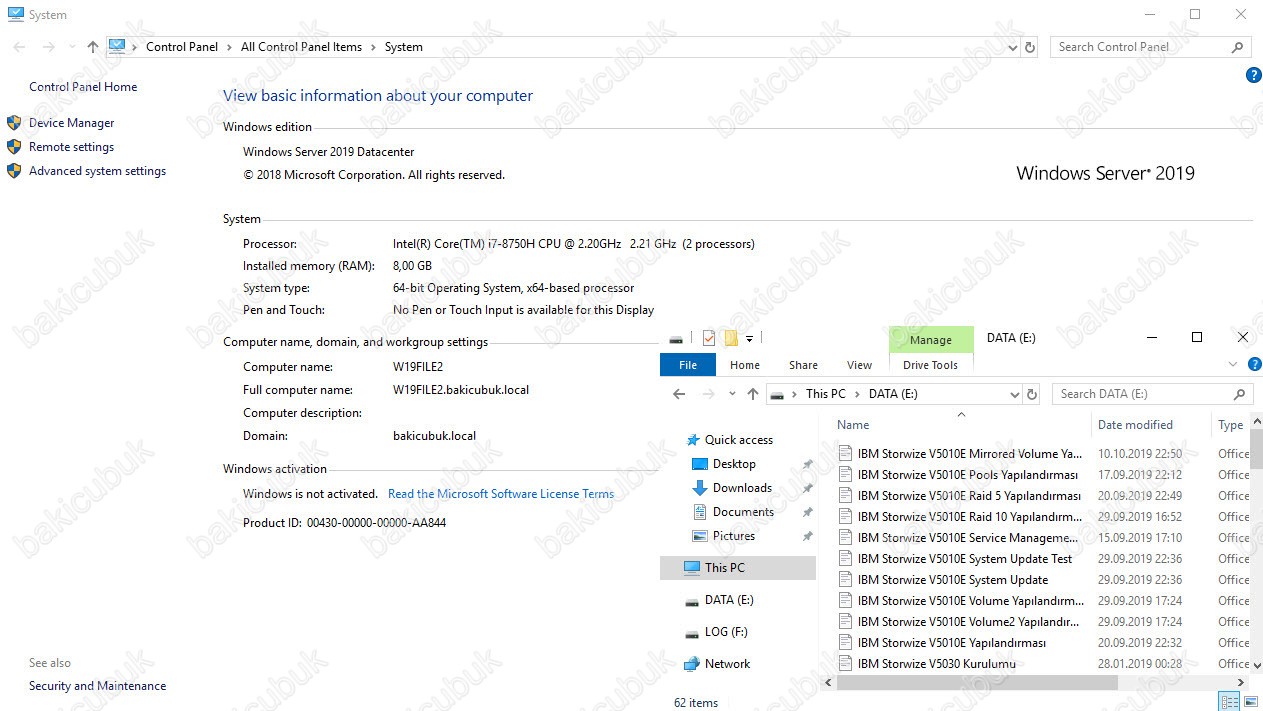Click Read the Microsoft Software License Terms
Viewport: 1263px width, 711px height.
tap(500, 494)
